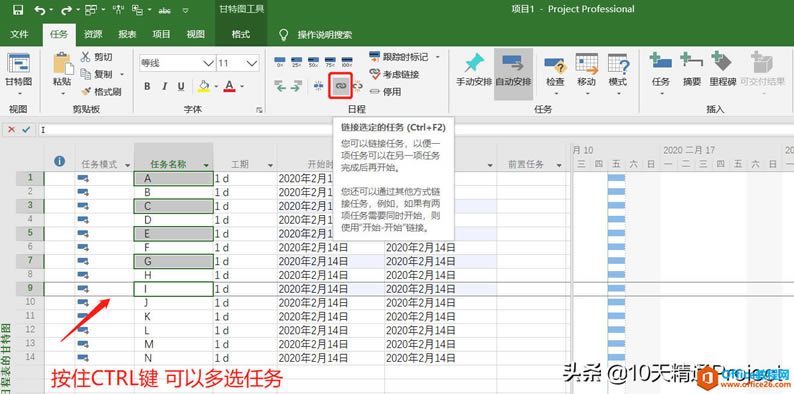Open the File (文件) tab

(19, 34)
